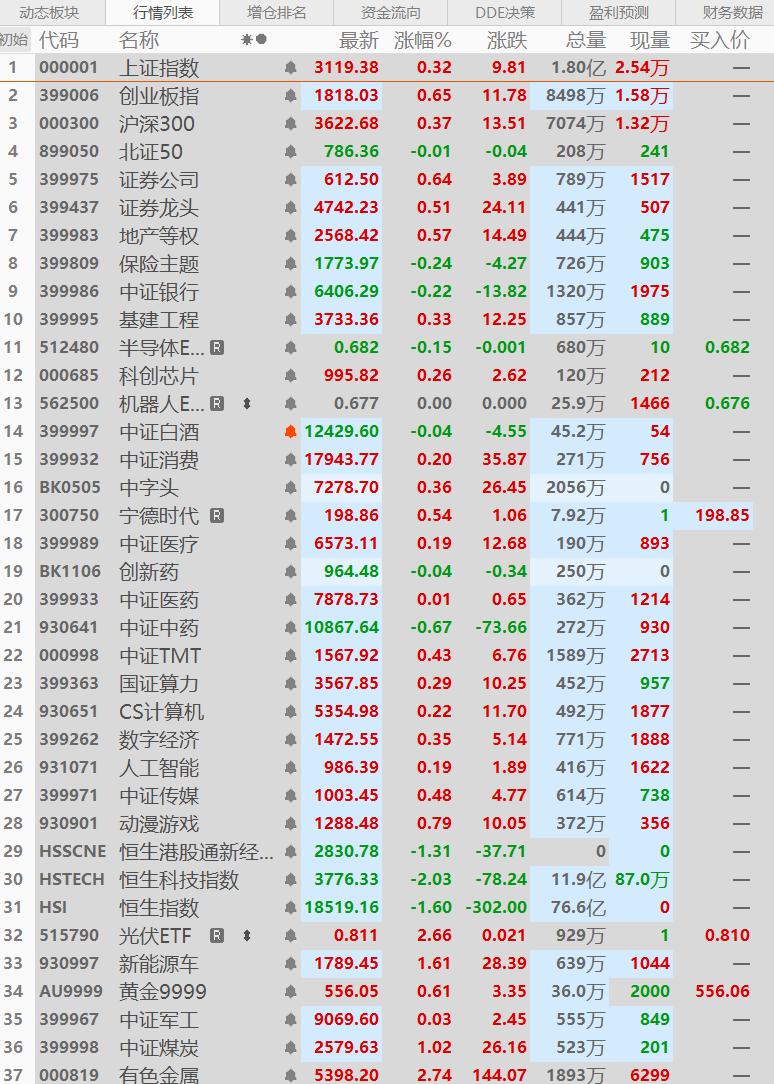
Task: Click alert bell for 恒生科技指数
Action: click(x=290, y=879)
